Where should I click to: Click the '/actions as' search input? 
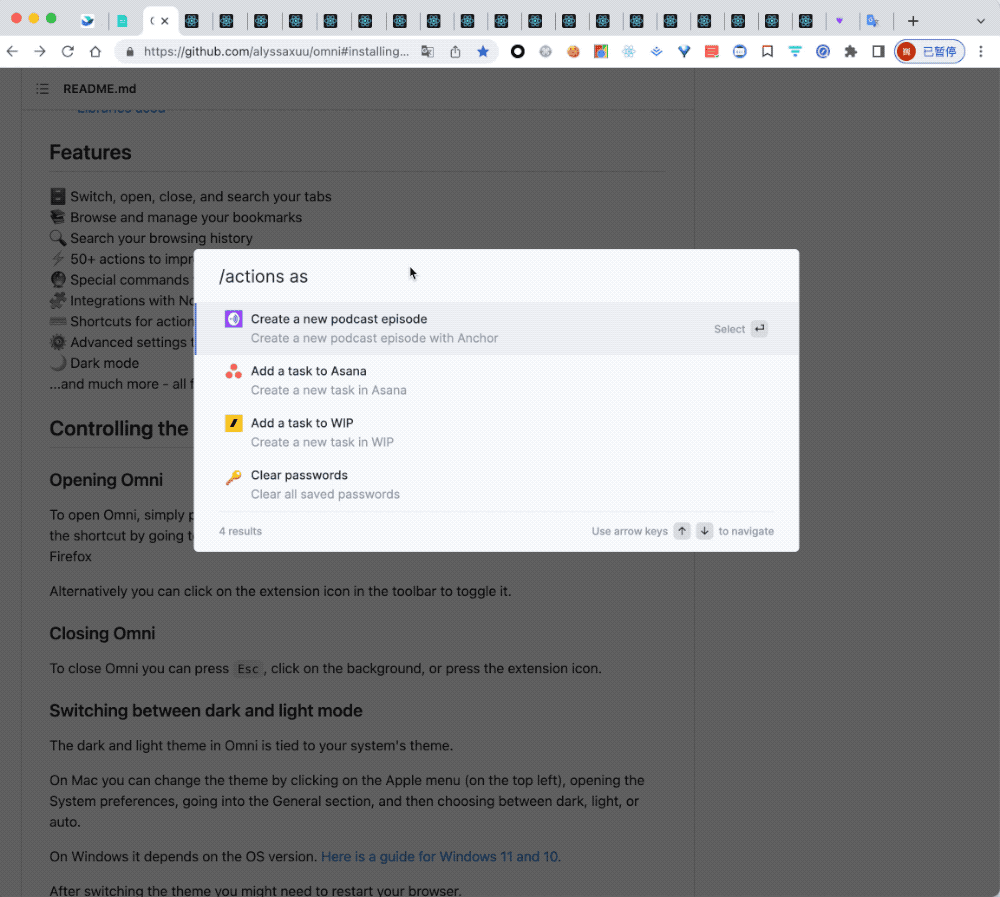500,276
